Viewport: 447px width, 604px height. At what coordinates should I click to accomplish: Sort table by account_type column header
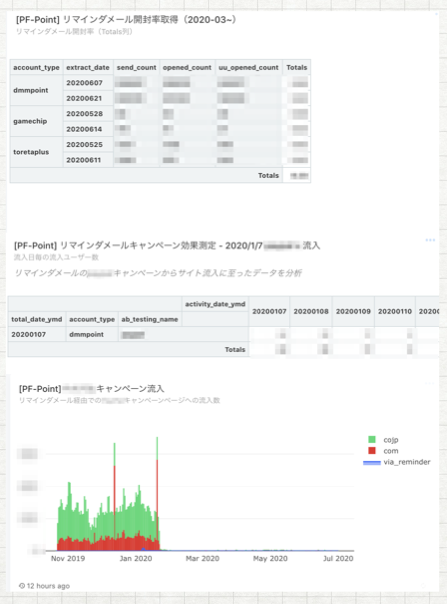36,67
